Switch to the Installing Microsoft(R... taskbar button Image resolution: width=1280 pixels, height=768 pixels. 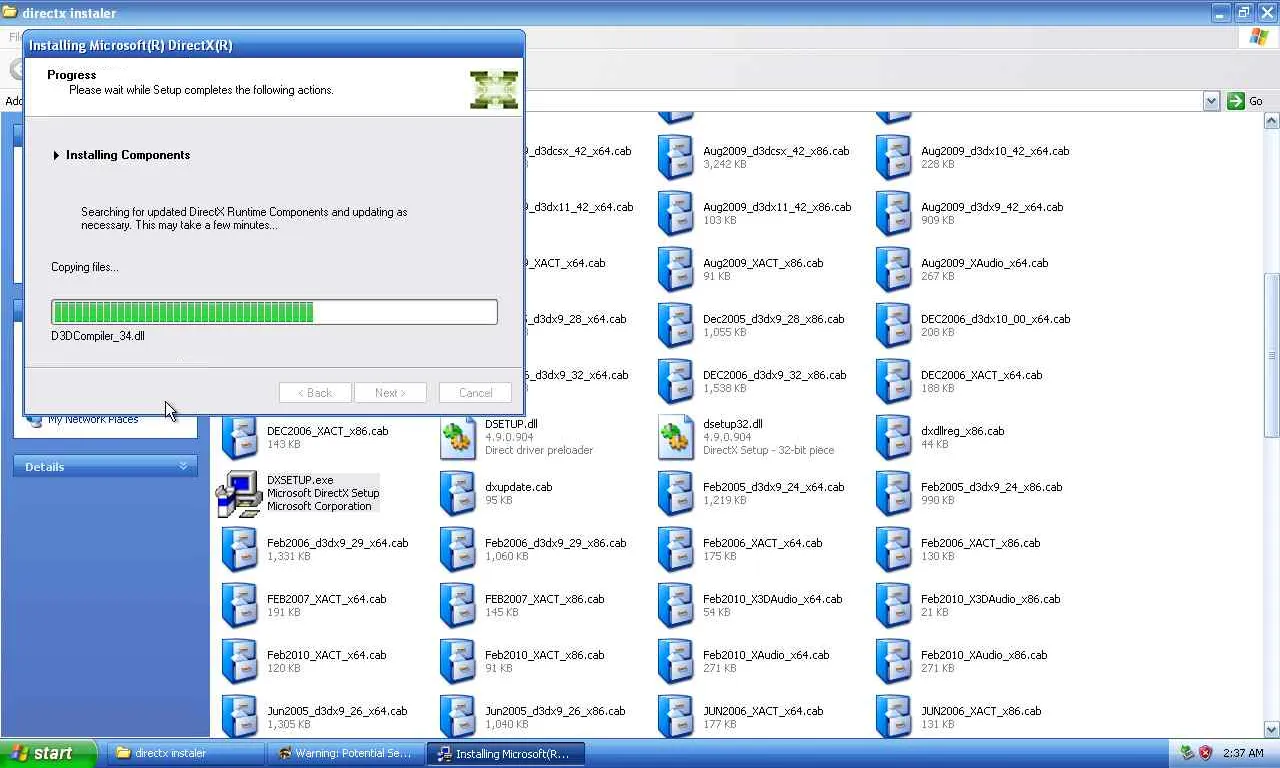(505, 753)
